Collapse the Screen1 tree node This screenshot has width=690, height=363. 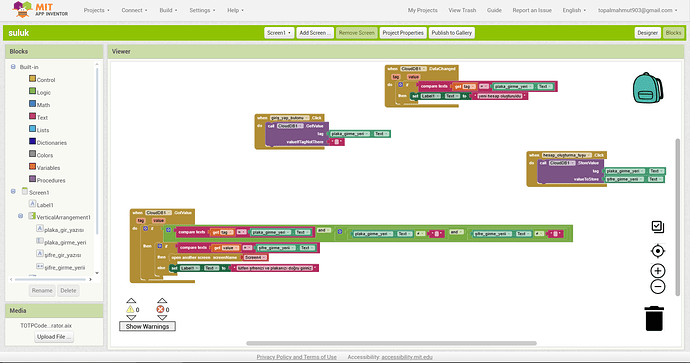13,191
